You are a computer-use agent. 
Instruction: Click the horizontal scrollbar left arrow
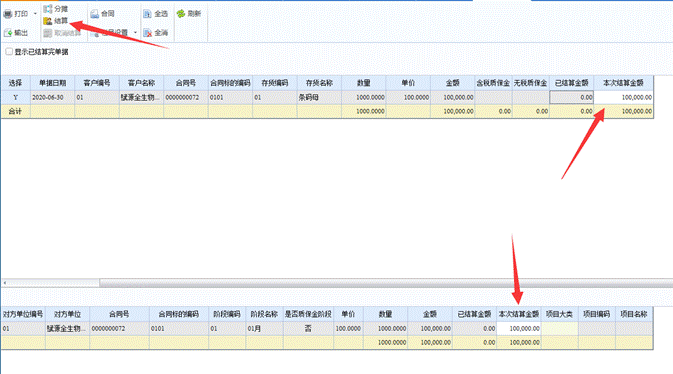click(4, 283)
